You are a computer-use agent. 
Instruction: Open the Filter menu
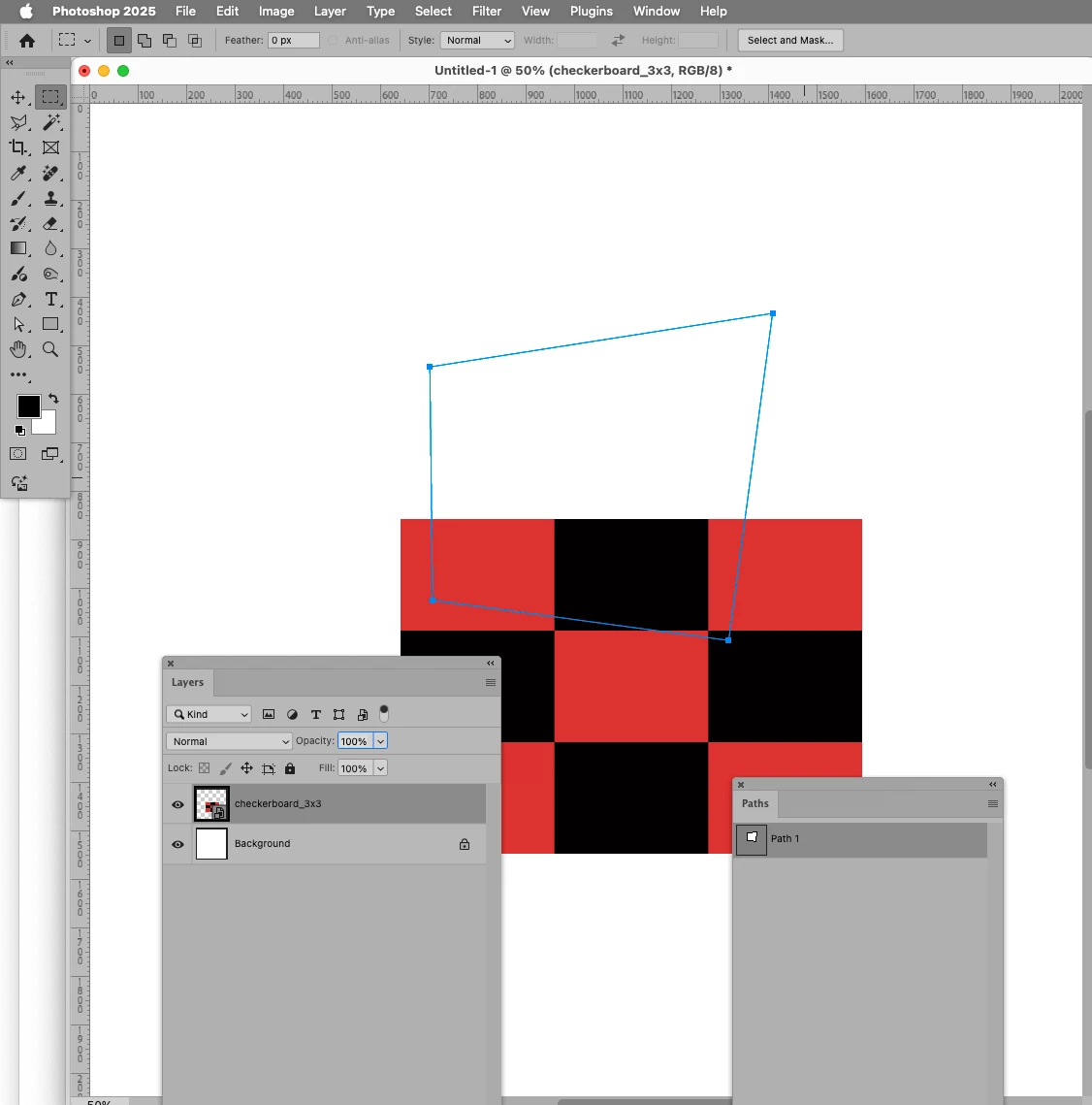(x=487, y=12)
